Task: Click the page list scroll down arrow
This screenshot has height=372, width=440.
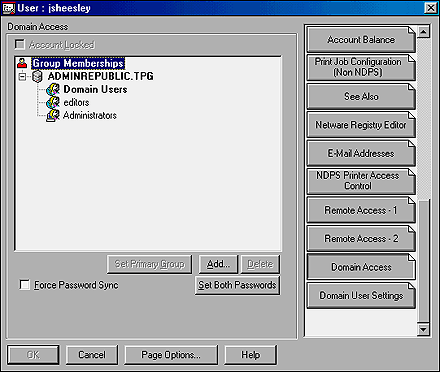Action: (x=423, y=329)
